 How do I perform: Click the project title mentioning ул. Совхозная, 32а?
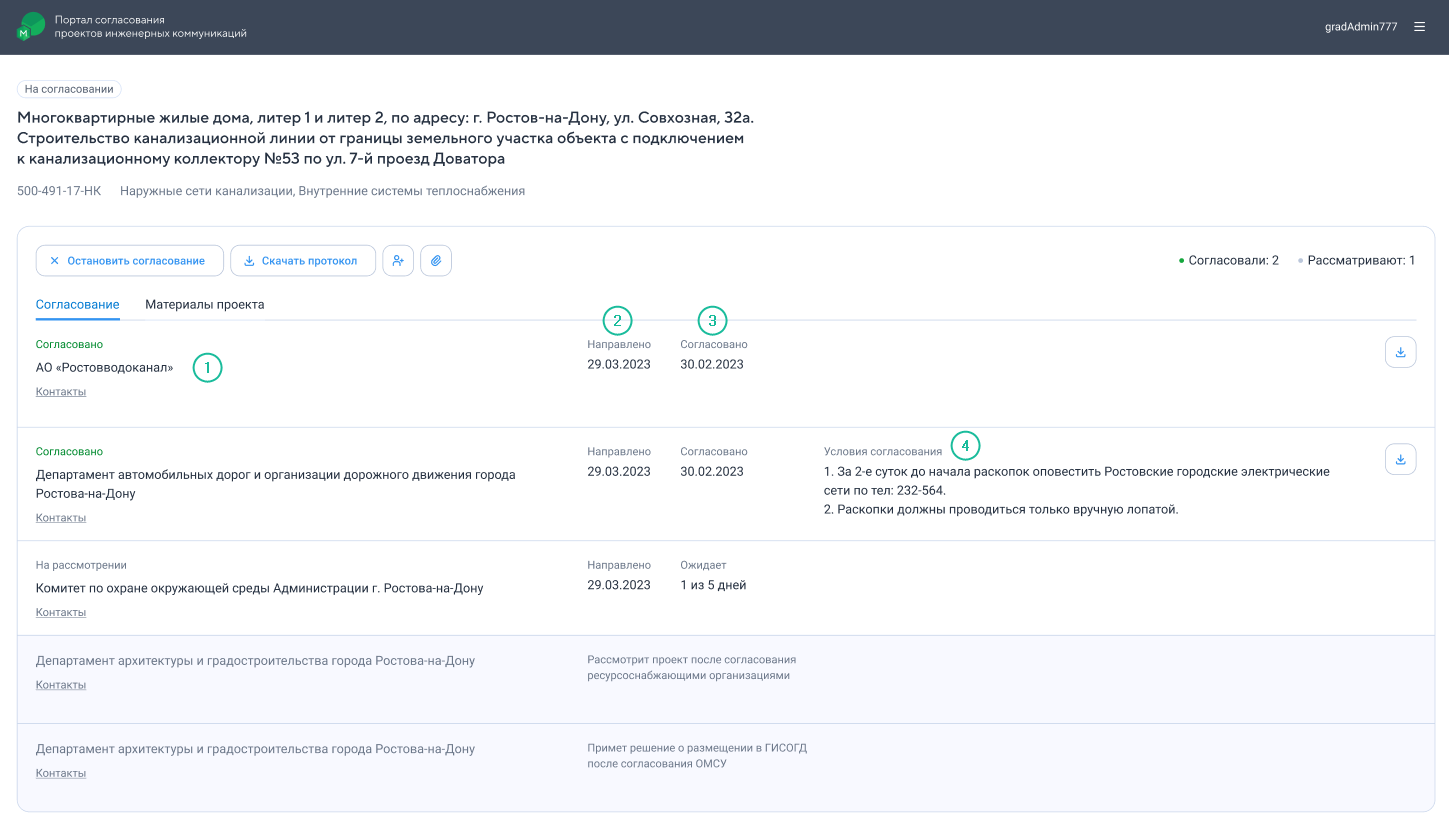(386, 138)
